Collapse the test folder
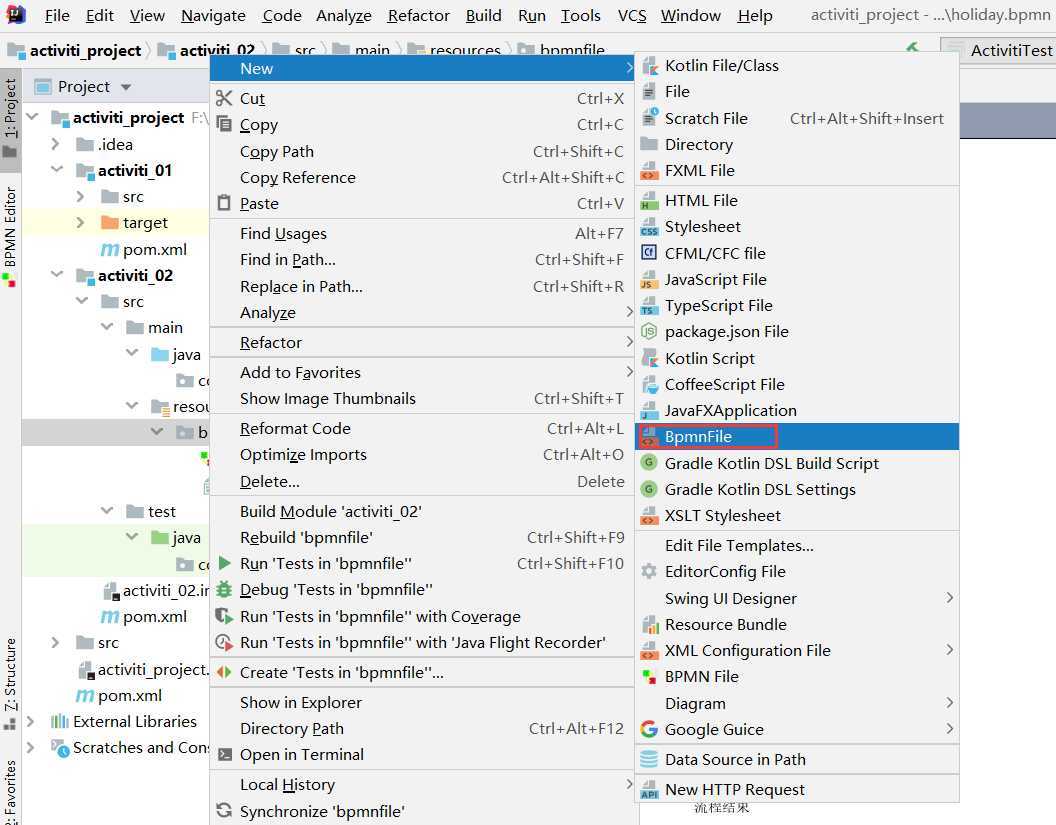1056x825 pixels. coord(107,511)
